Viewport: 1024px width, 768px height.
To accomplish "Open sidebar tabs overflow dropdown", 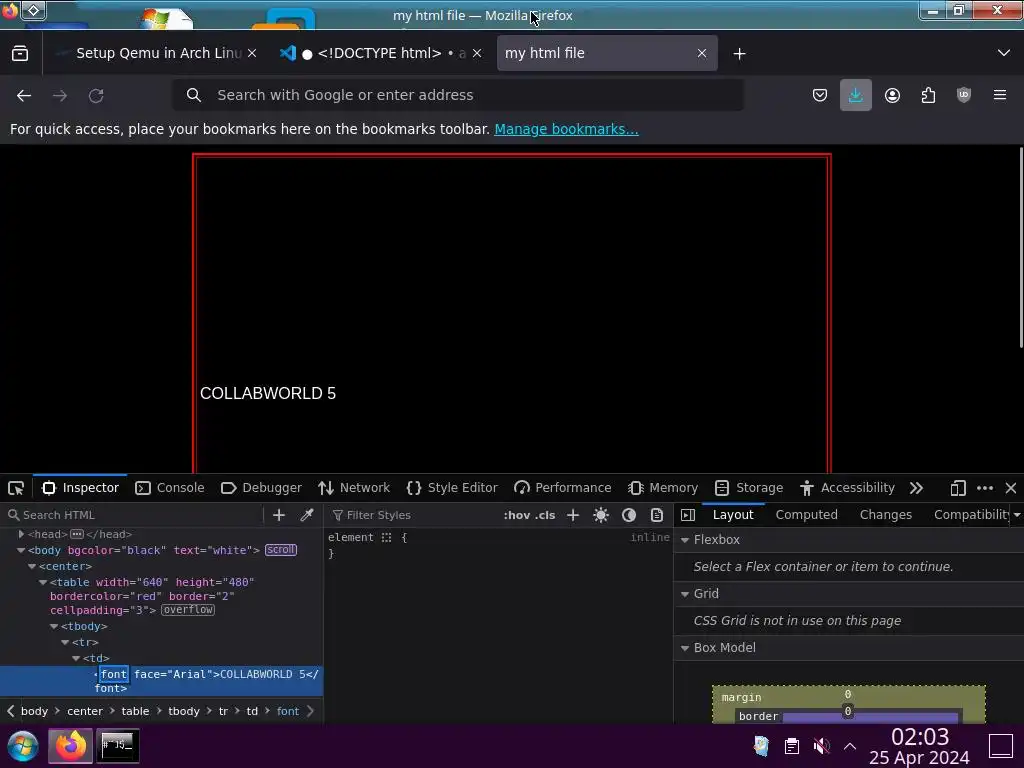I will (1017, 515).
